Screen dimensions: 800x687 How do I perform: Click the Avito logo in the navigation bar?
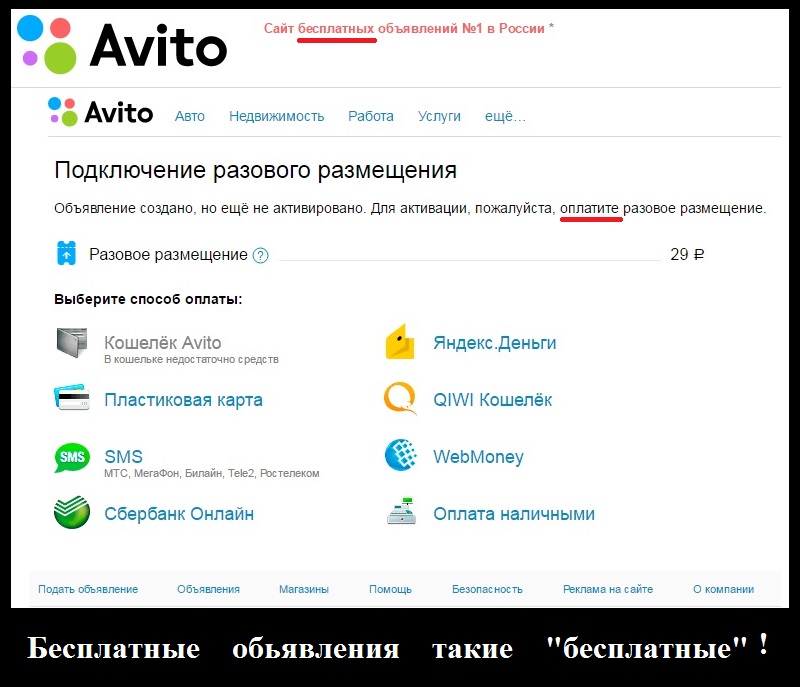(x=101, y=111)
